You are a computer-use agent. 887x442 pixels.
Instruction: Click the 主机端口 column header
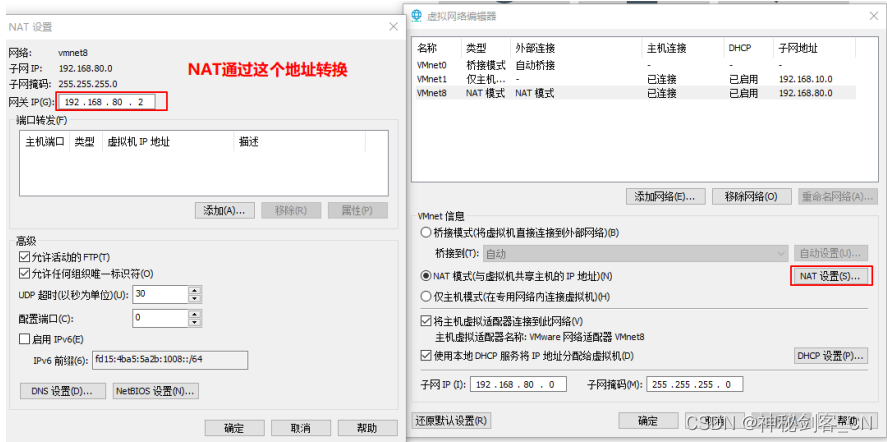click(45, 141)
